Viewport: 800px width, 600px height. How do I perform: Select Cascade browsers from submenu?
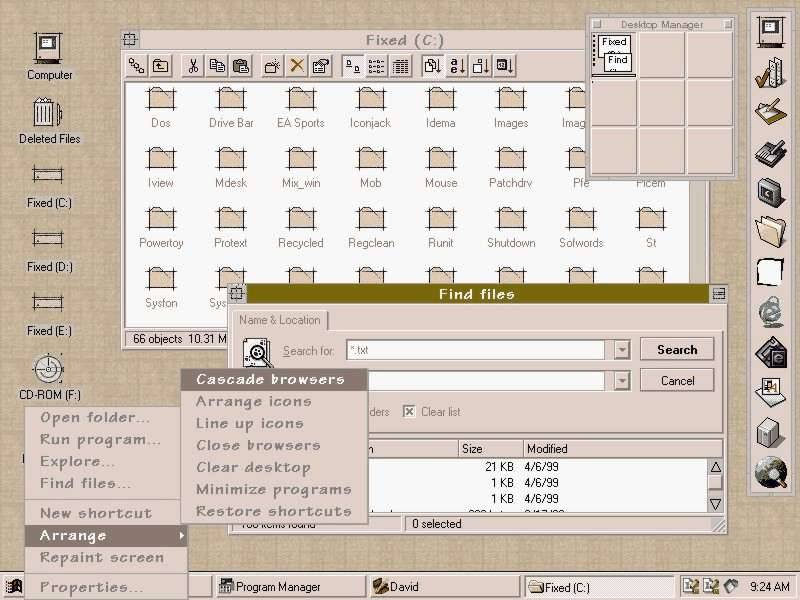[x=270, y=379]
